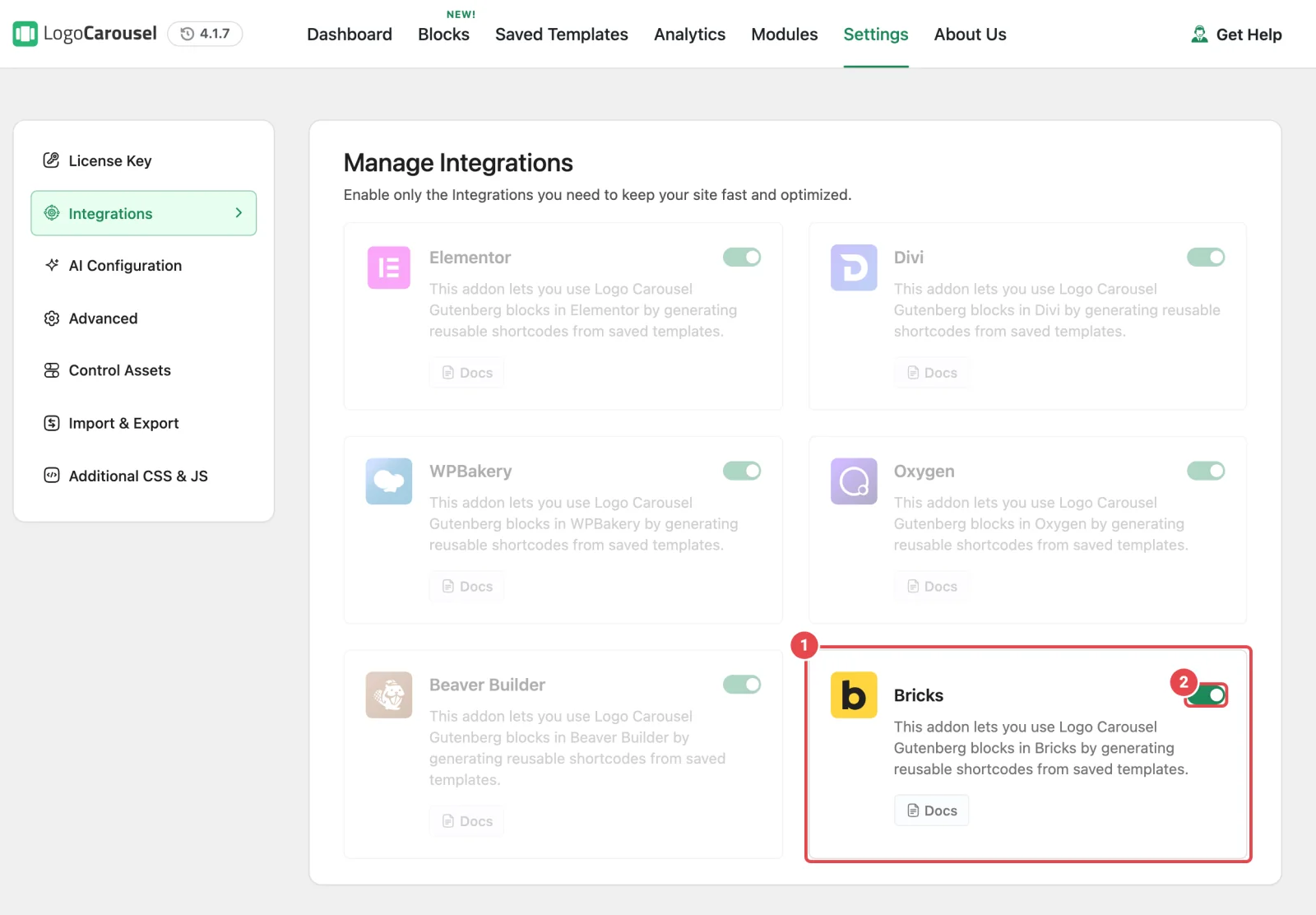This screenshot has width=1316, height=915.
Task: Expand the Integrations chevron arrow
Action: pyautogui.click(x=239, y=213)
